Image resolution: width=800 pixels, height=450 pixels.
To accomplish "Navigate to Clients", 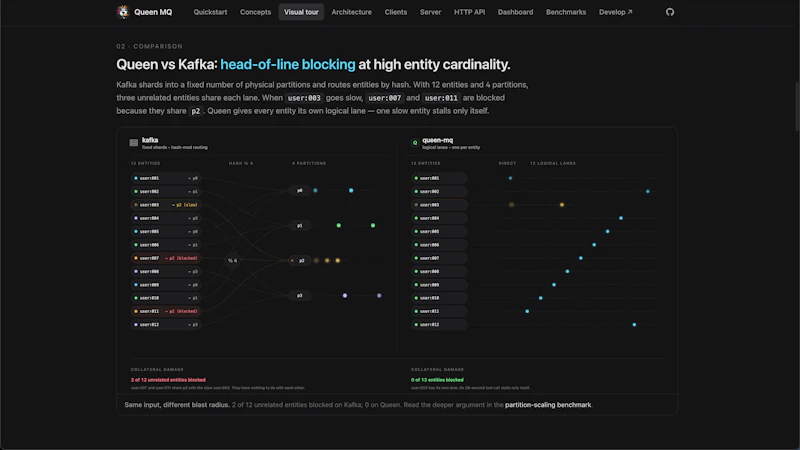I will click(x=396, y=12).
